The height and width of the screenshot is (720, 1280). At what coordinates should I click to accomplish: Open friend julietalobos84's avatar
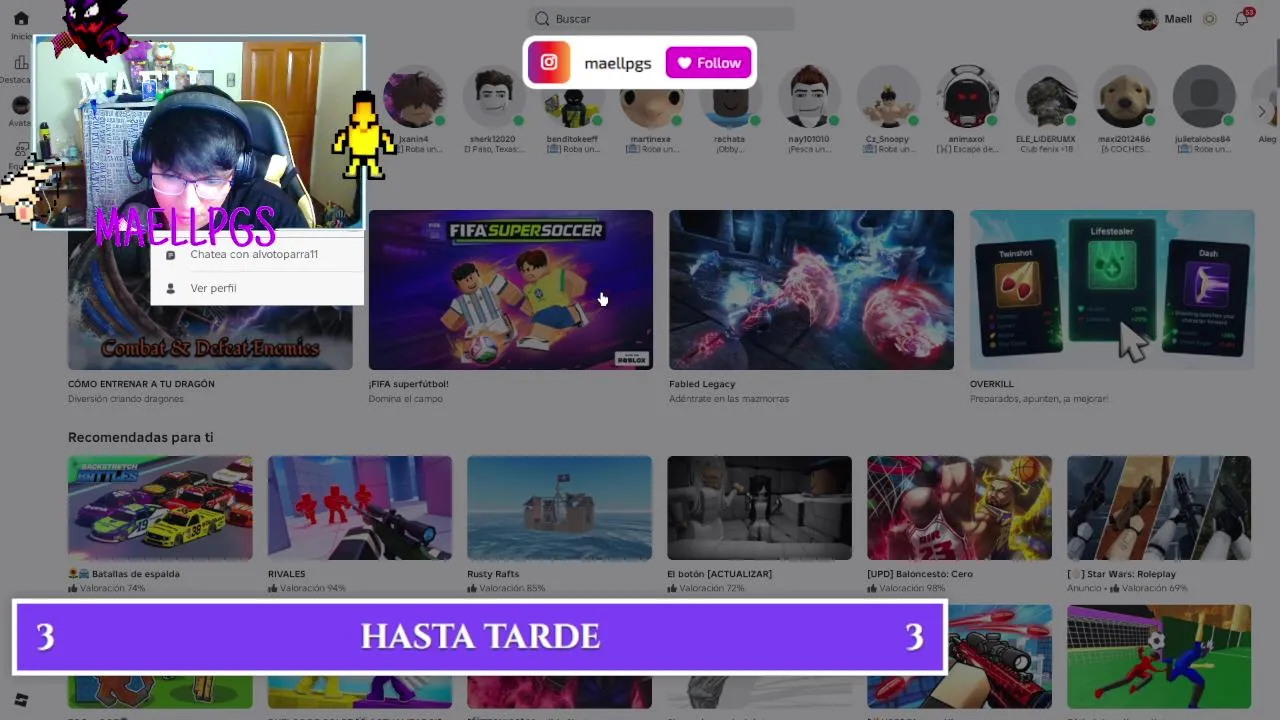point(1204,97)
